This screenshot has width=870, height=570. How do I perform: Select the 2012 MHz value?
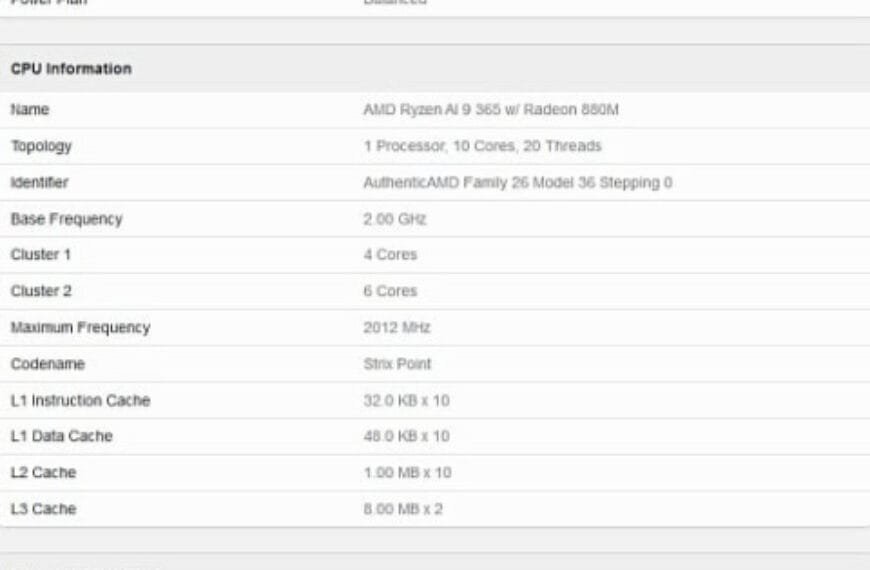click(x=397, y=327)
